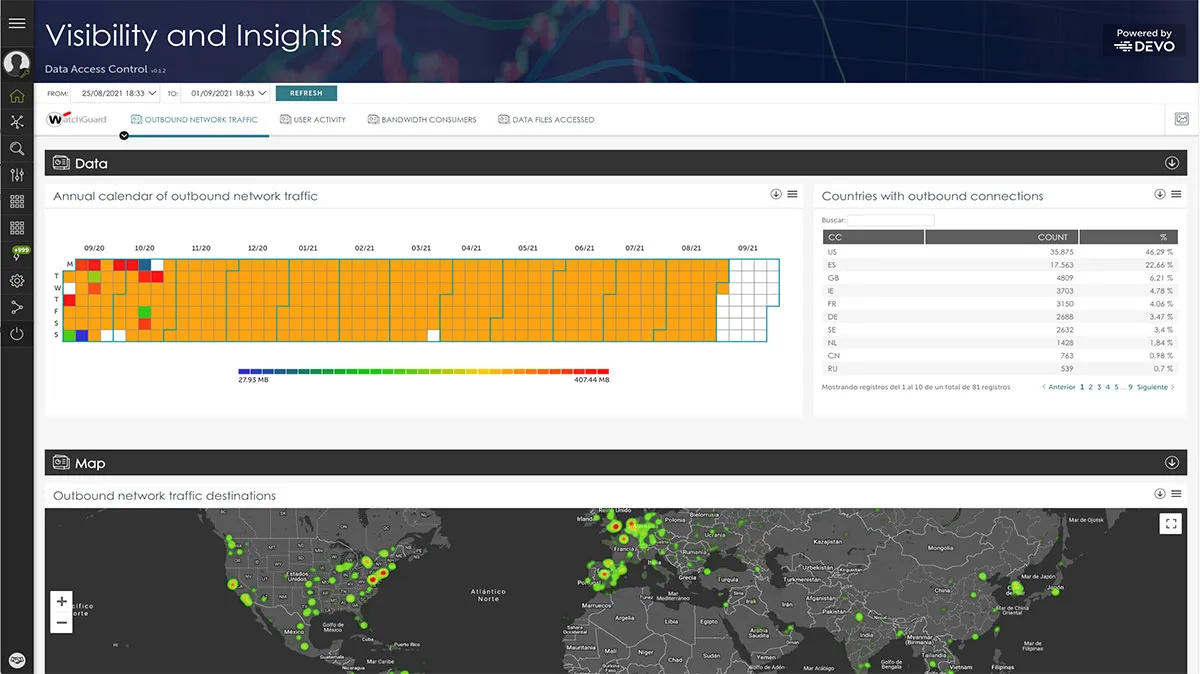Zoom in on the map with plus button

coord(62,602)
